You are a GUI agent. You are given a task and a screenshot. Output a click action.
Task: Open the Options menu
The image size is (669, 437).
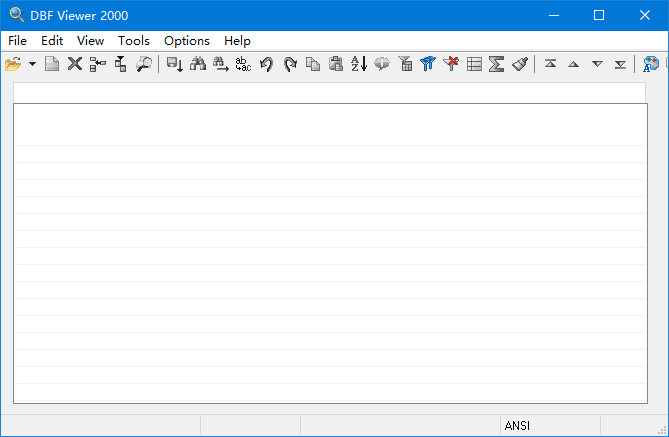point(186,41)
